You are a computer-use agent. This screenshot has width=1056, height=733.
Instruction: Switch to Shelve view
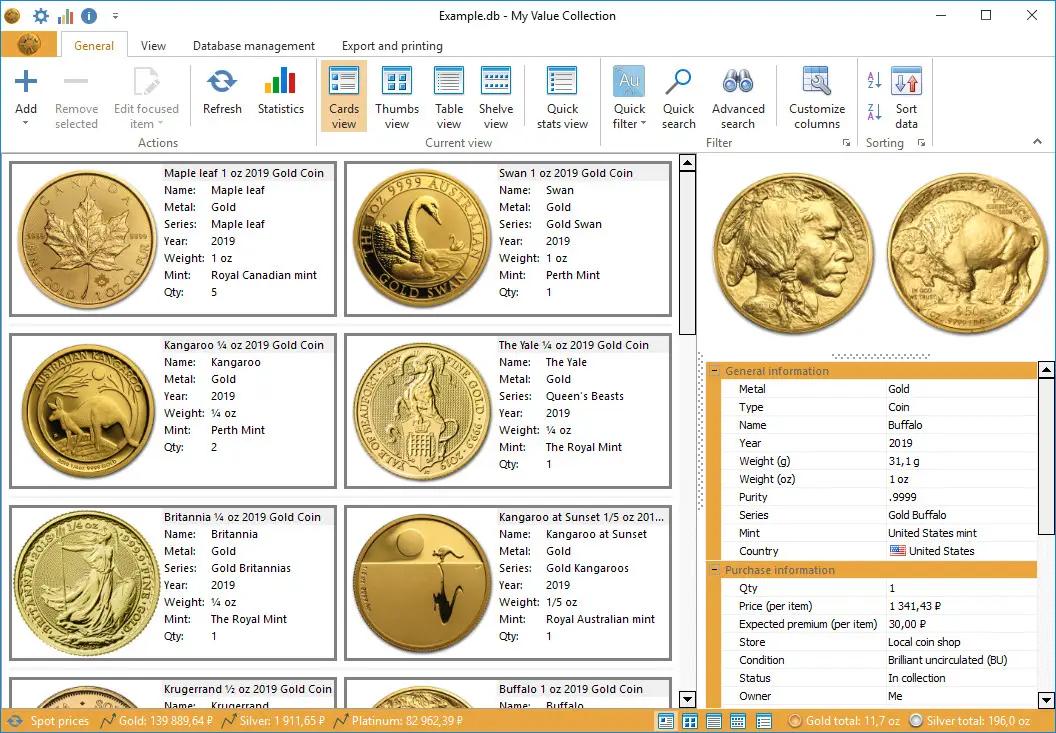[x=496, y=96]
